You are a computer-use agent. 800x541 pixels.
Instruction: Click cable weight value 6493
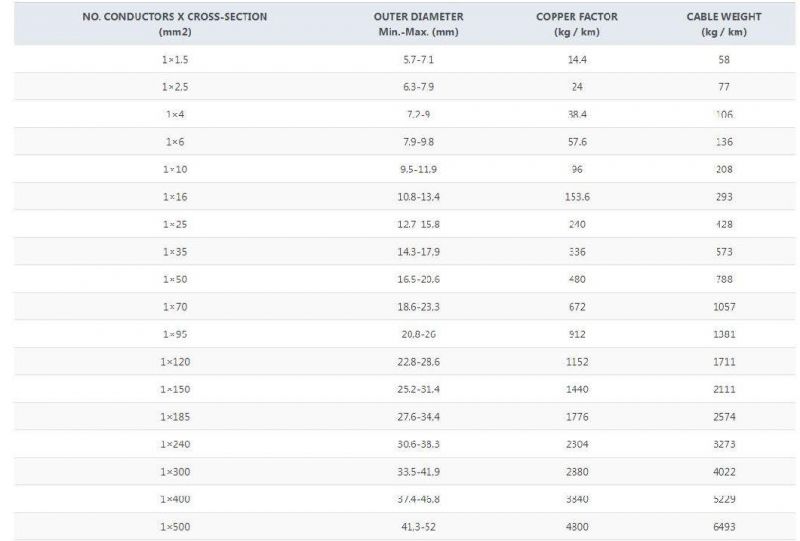coord(724,527)
